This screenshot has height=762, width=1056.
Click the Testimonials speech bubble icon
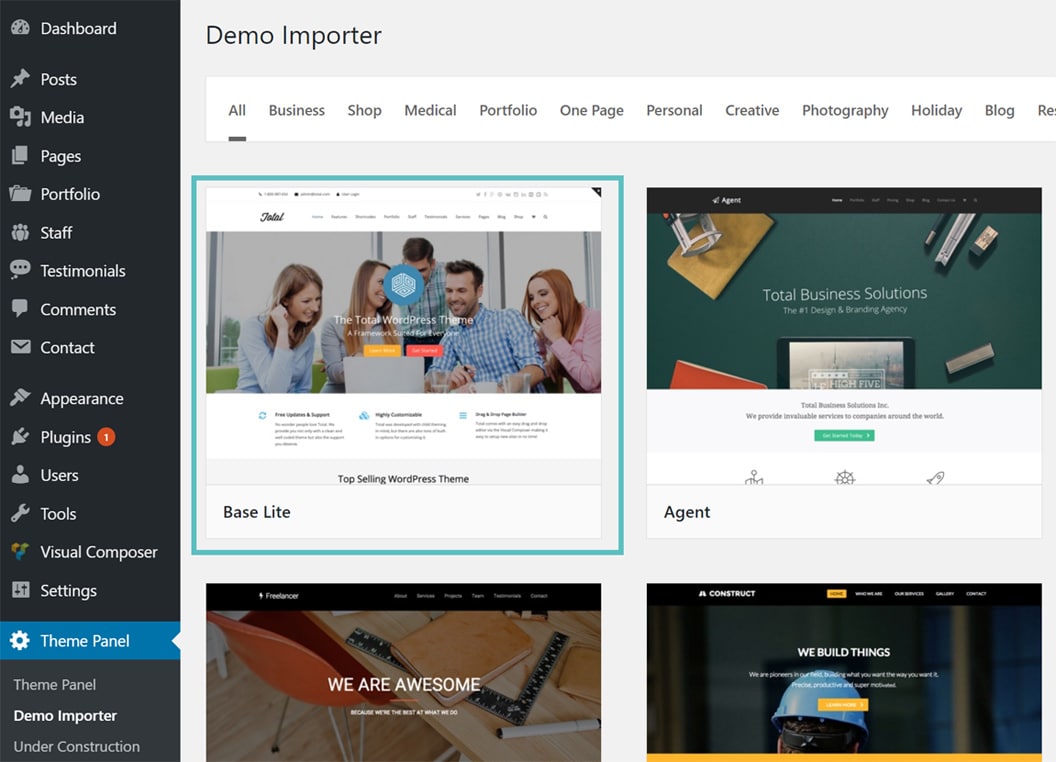(x=22, y=270)
